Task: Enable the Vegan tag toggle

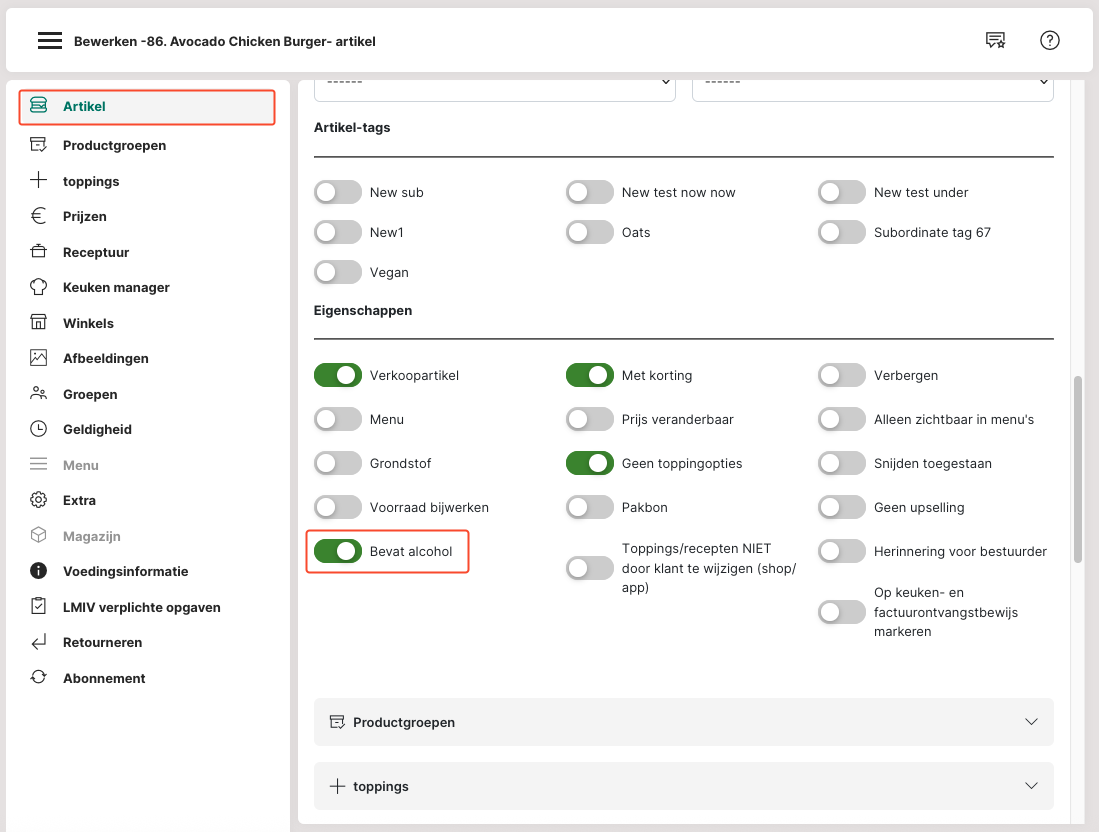Action: click(338, 272)
